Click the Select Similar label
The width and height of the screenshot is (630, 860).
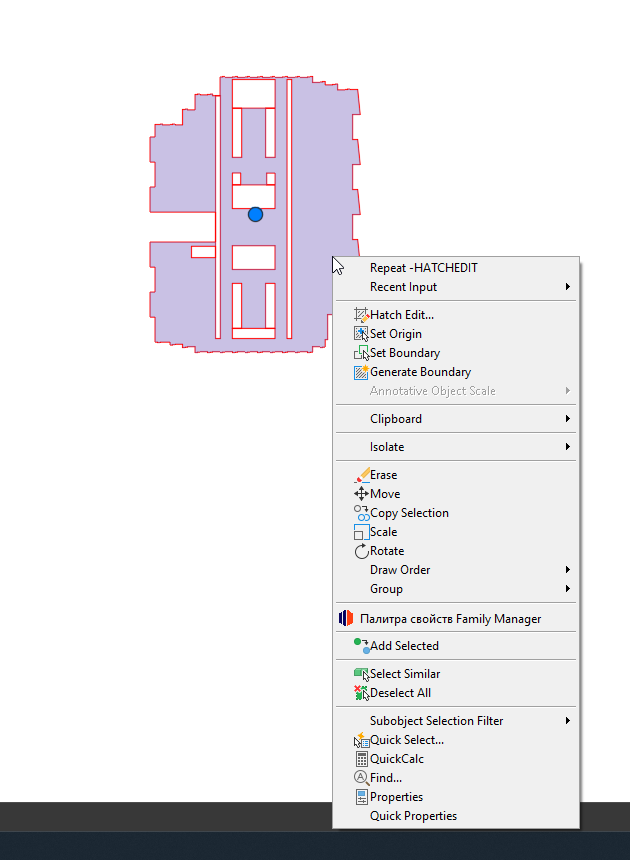click(x=405, y=674)
